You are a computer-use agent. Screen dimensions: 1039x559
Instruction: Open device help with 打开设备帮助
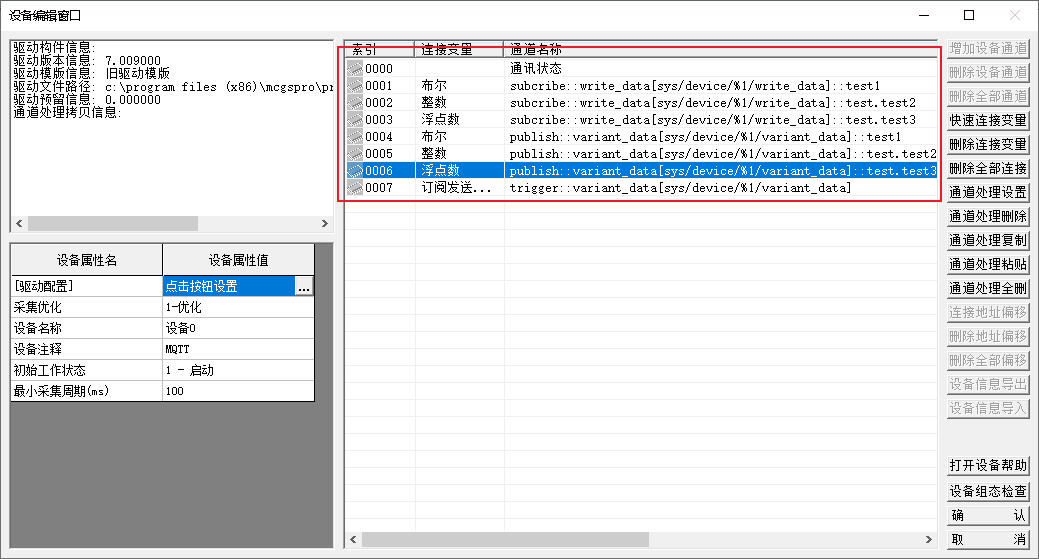click(x=987, y=466)
